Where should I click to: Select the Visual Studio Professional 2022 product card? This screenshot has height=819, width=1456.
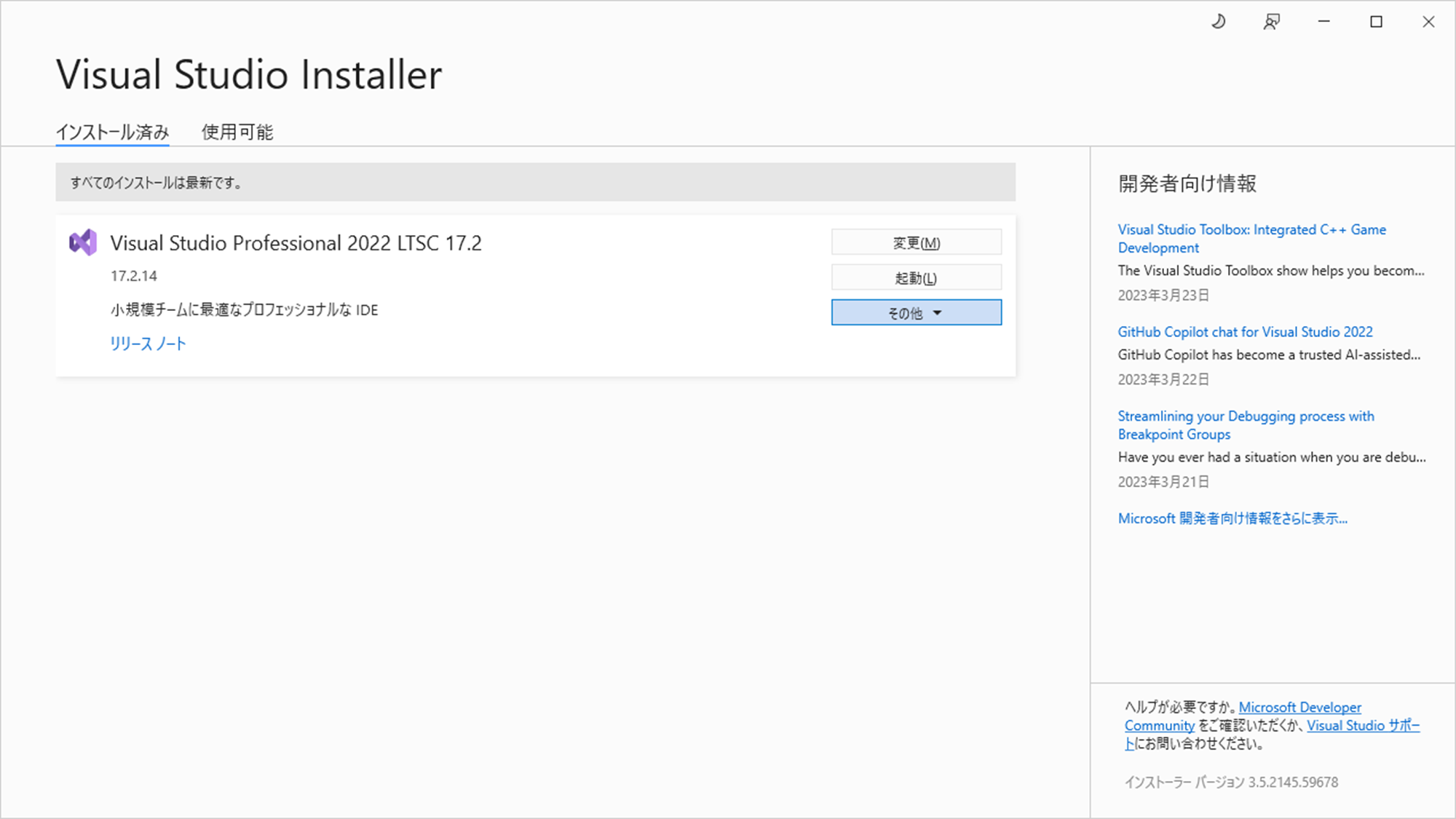(x=437, y=293)
